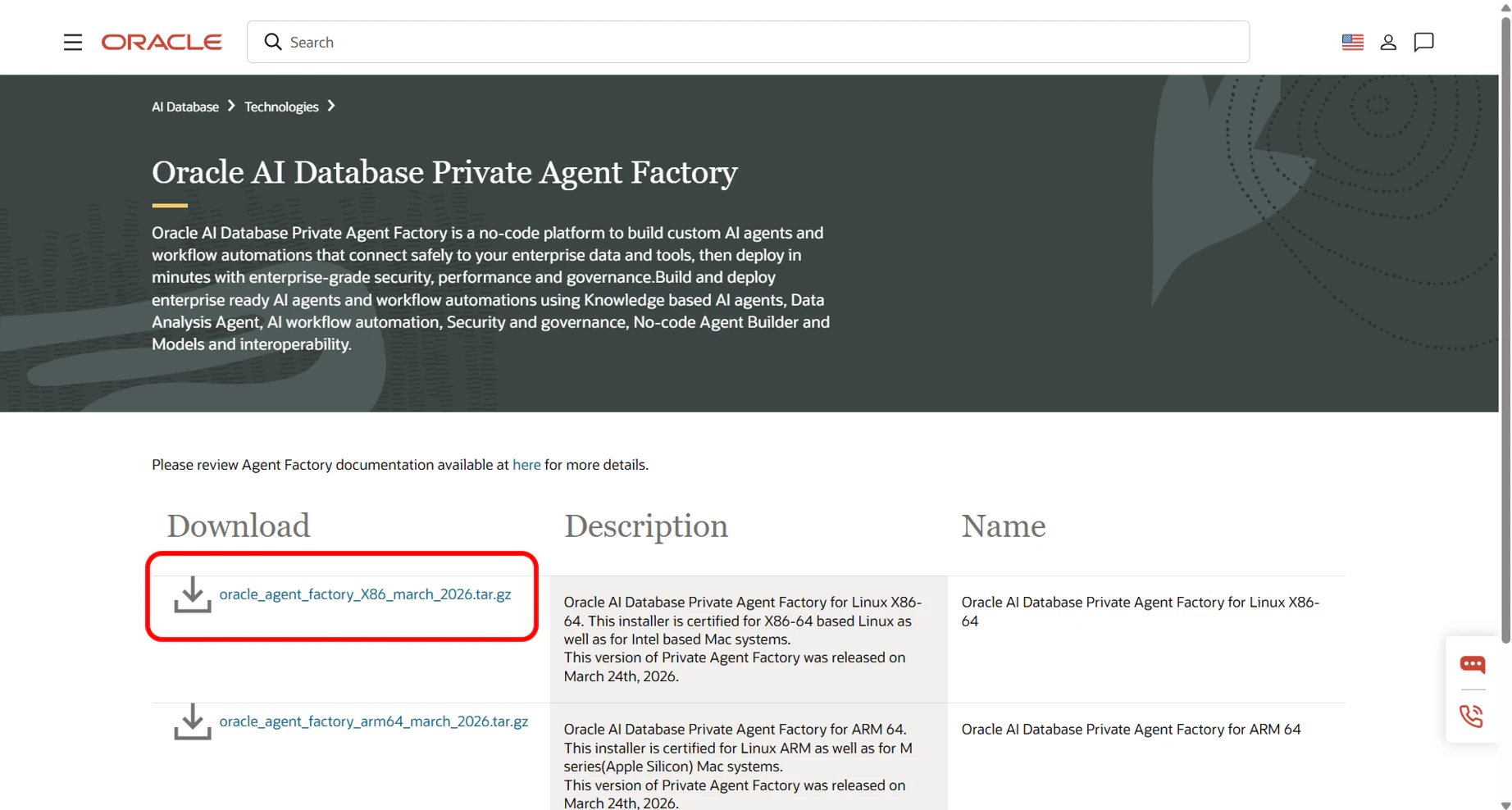The image size is (1512, 810).
Task: Click the 'Download' column heading
Action: (239, 526)
